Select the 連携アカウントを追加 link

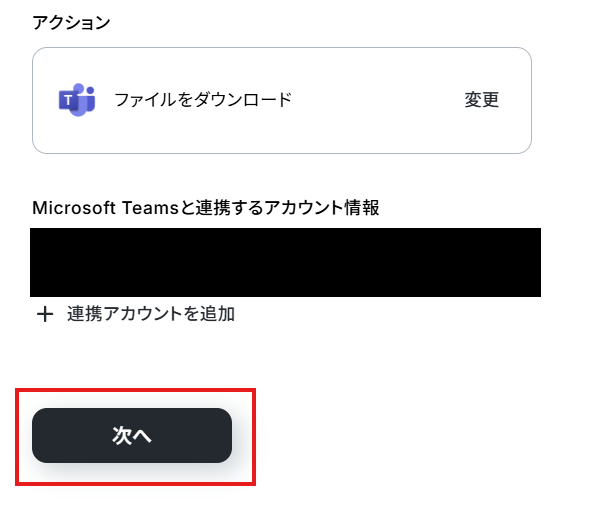[151, 314]
